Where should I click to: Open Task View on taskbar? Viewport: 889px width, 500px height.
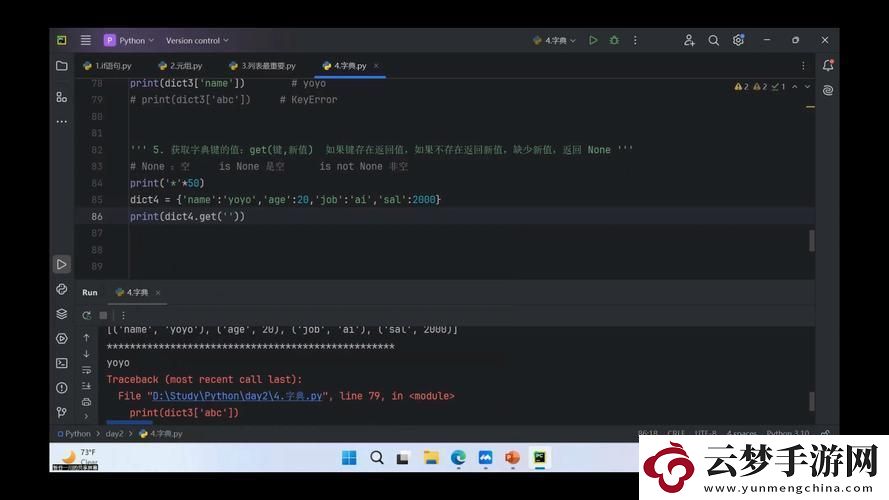click(x=403, y=457)
